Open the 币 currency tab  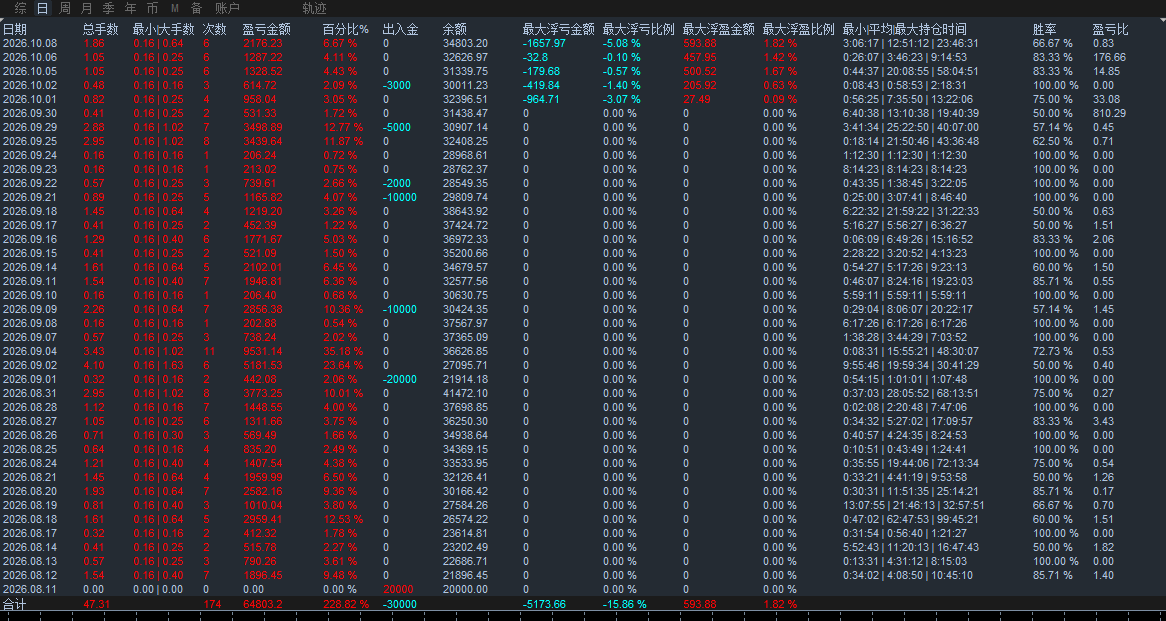[152, 9]
